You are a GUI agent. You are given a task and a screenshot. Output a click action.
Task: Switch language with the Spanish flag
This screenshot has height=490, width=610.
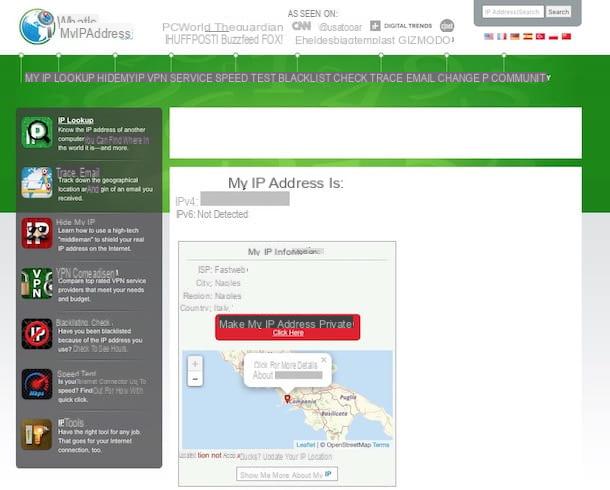tap(528, 37)
